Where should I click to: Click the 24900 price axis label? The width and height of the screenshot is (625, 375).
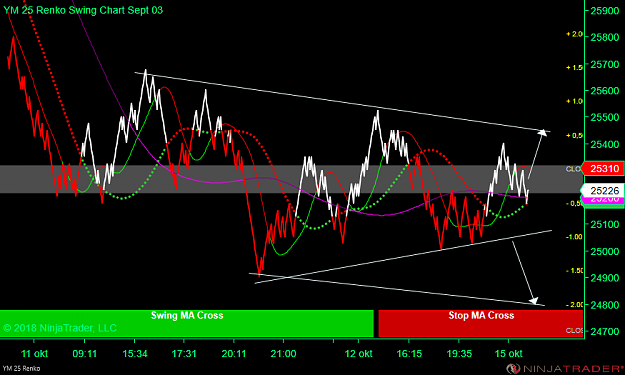(605, 278)
